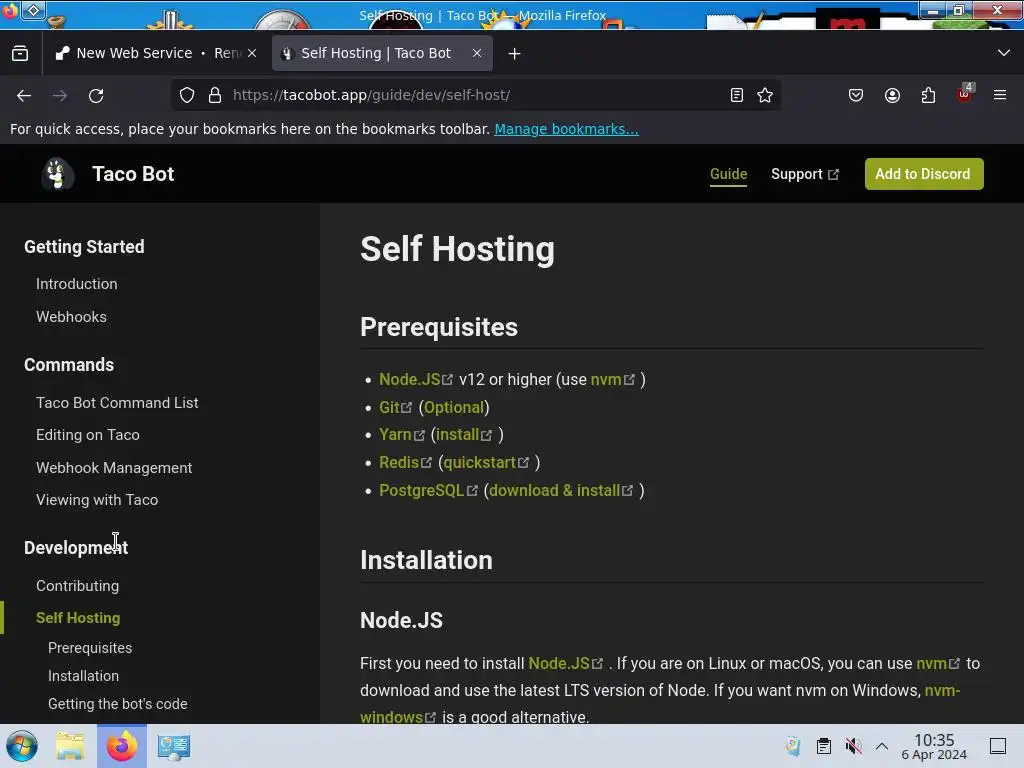Select Self Hosting in sidebar
1024x768 pixels.
78,618
